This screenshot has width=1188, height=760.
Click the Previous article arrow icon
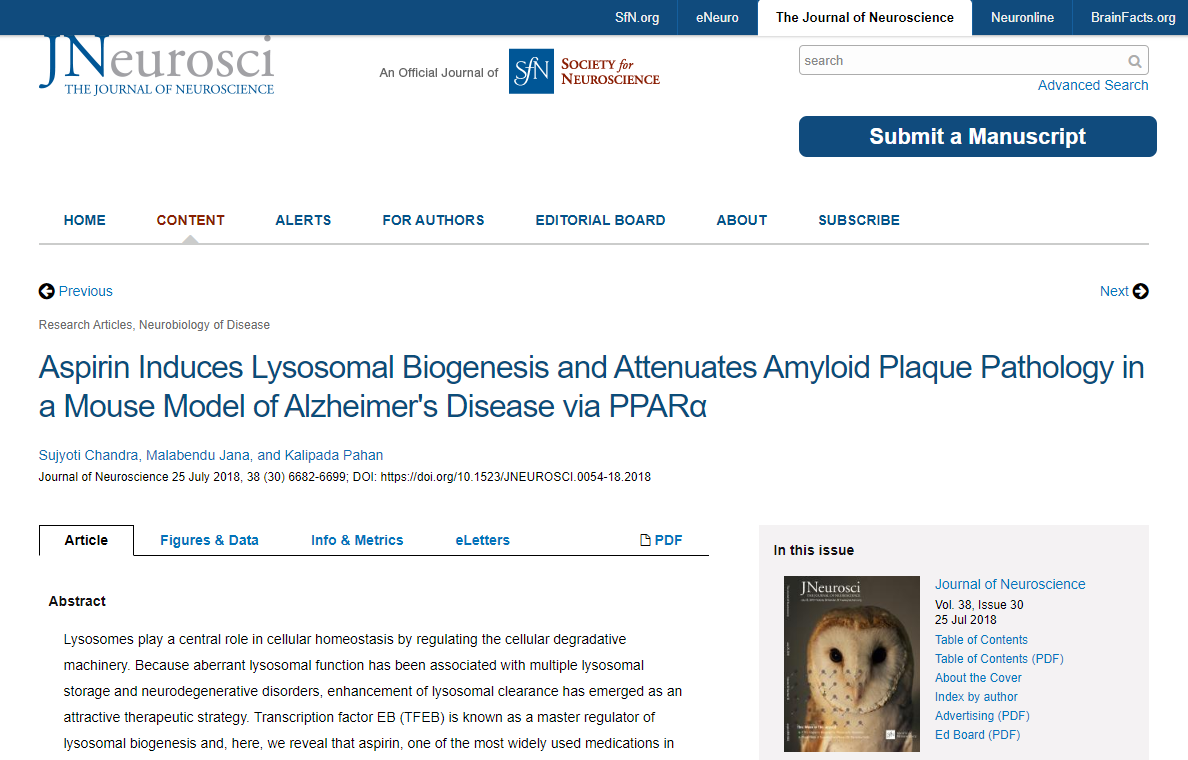coord(47,291)
